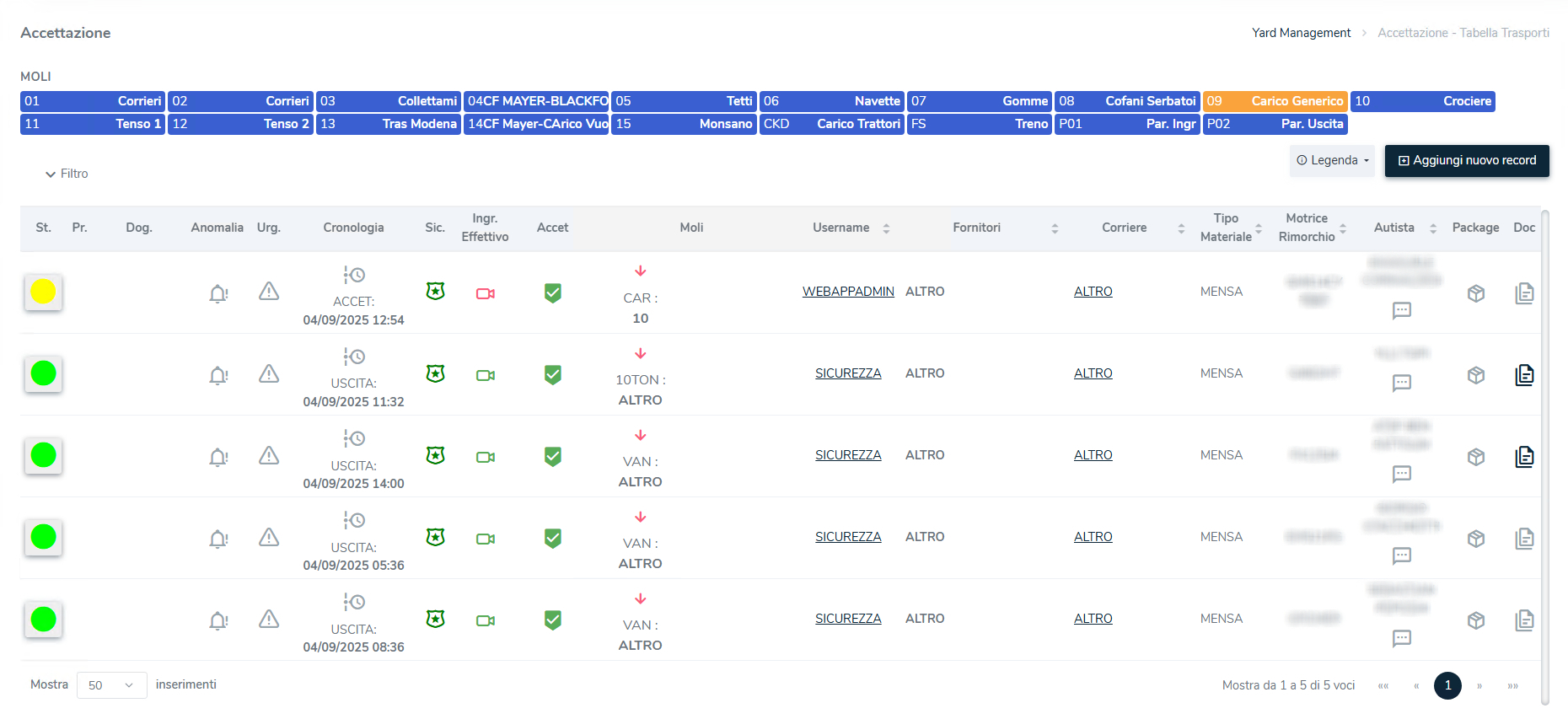Open the history clock icon in third row

pos(354,438)
